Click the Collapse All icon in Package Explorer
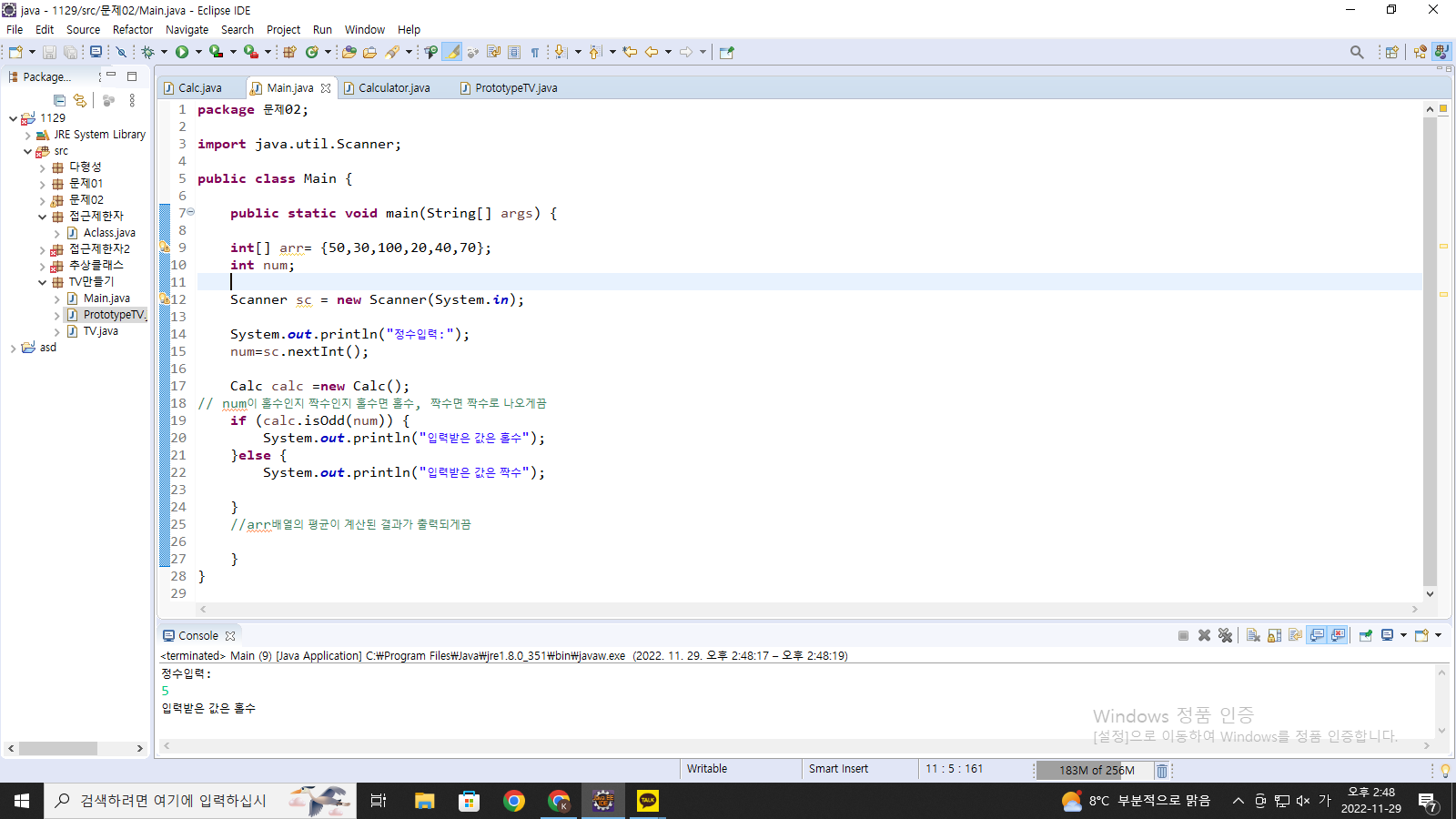This screenshot has height=819, width=1456. (x=59, y=100)
